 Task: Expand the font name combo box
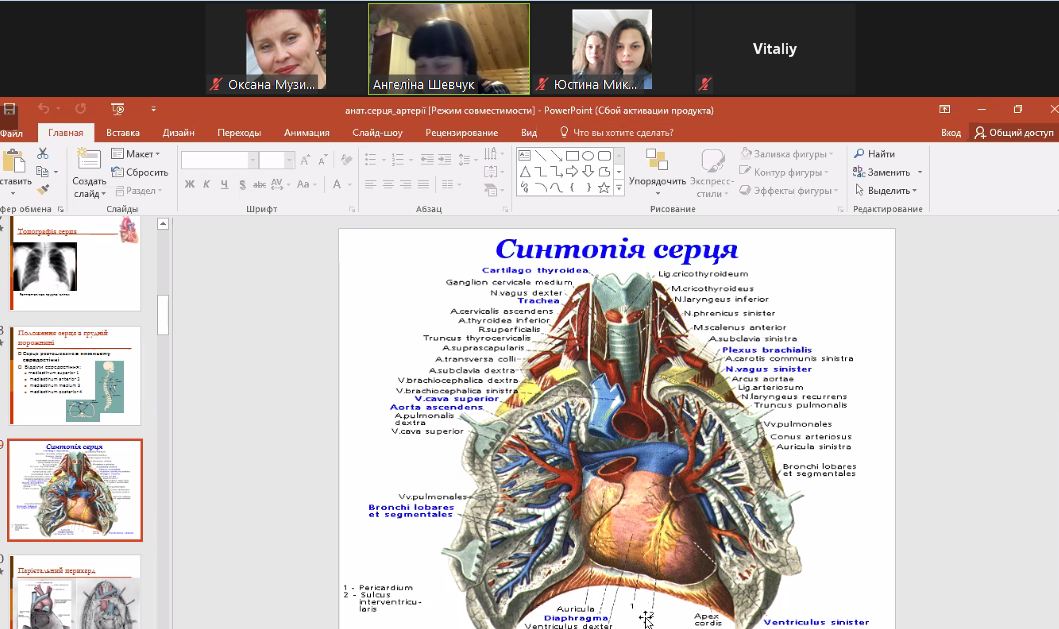[252, 160]
